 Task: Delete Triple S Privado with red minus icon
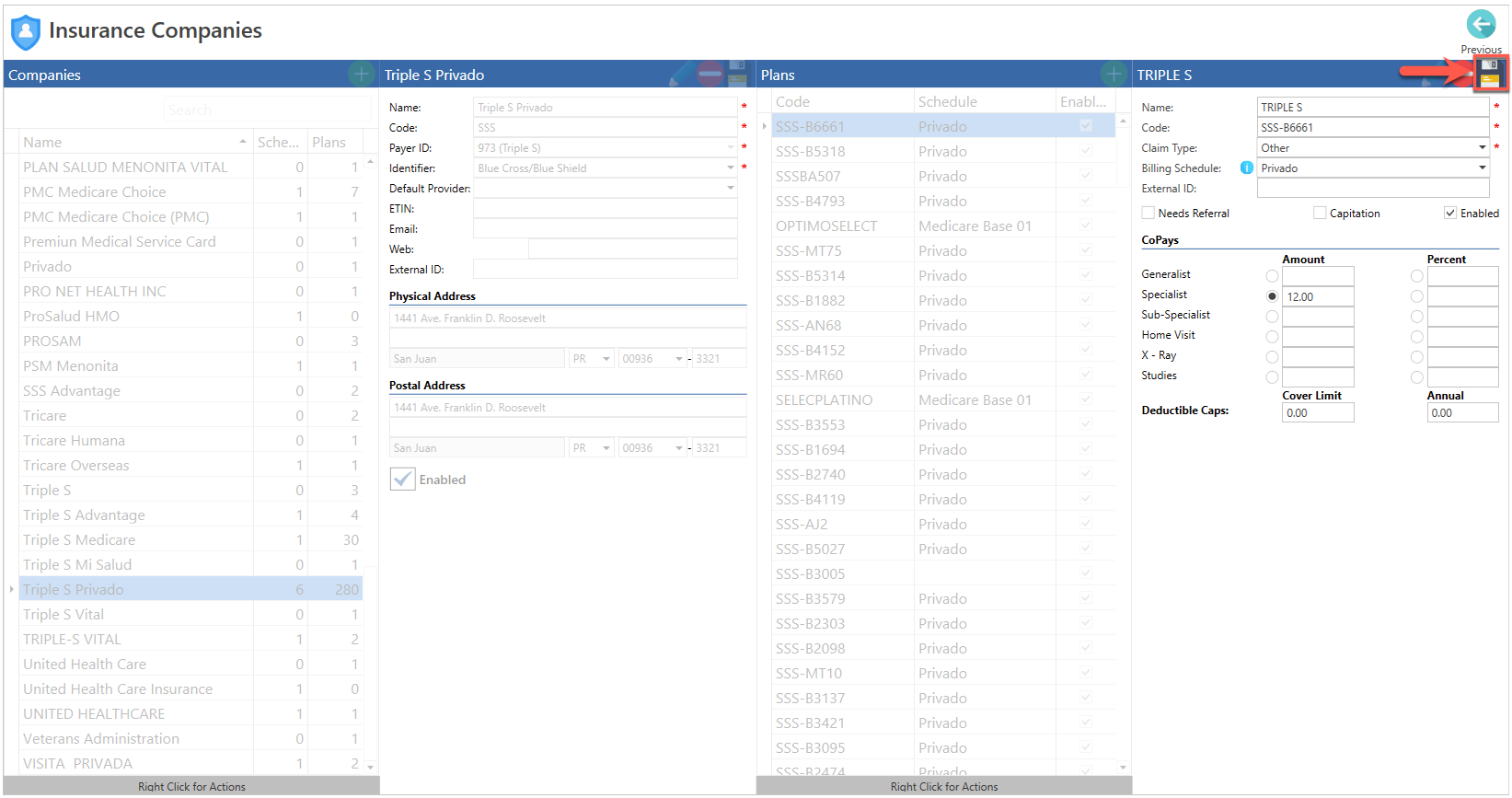[710, 75]
